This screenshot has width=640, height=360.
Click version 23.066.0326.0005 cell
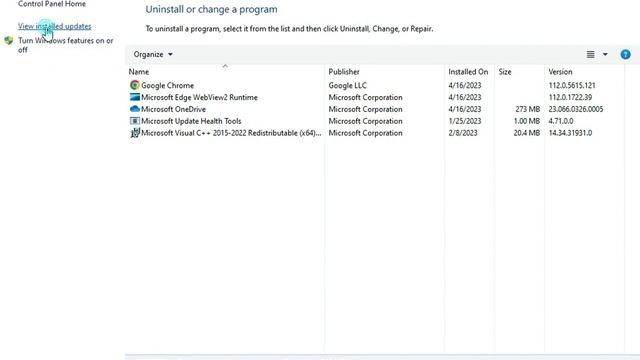tap(576, 109)
